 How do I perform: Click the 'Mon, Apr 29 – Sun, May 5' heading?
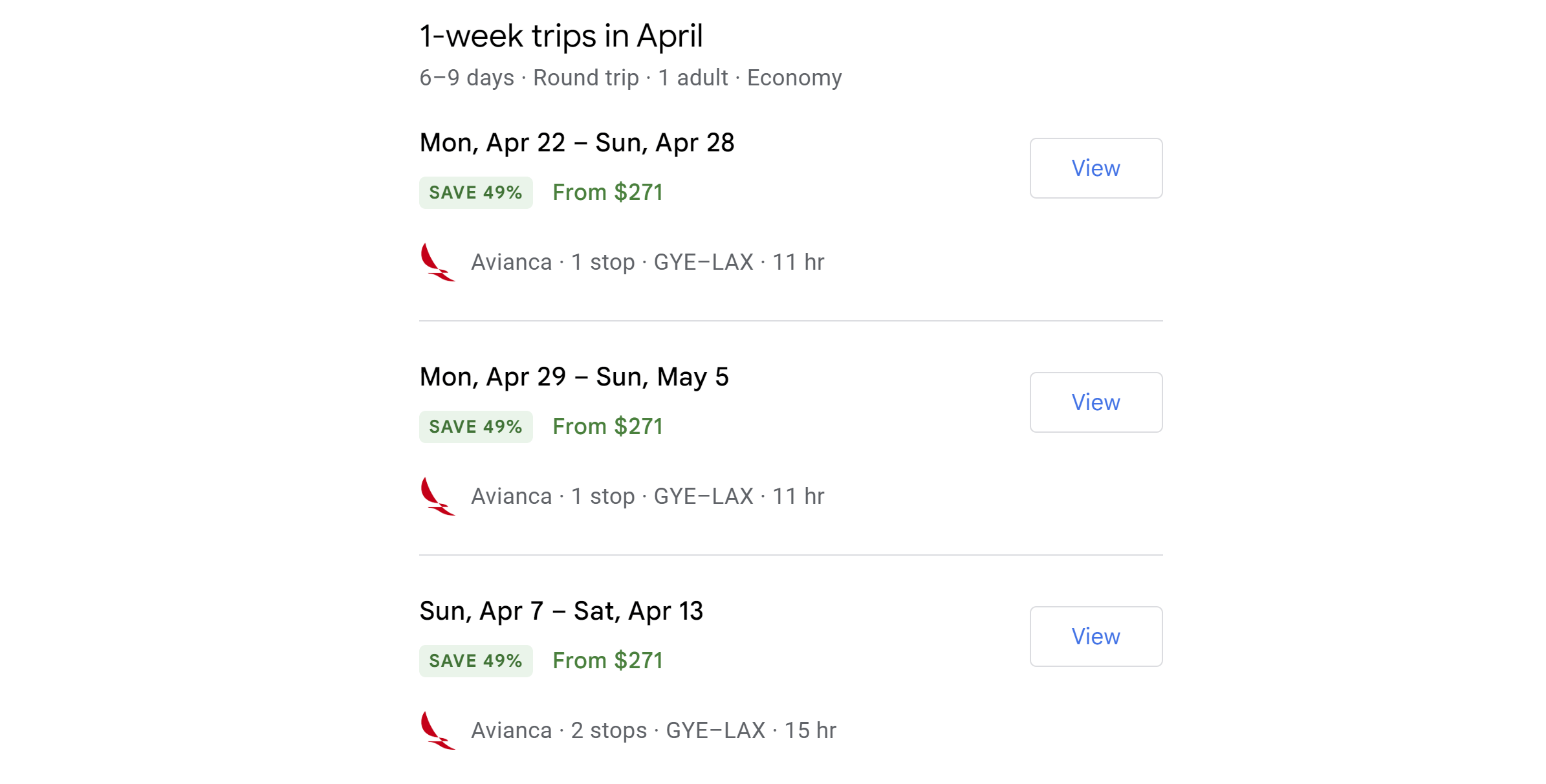[x=574, y=377]
